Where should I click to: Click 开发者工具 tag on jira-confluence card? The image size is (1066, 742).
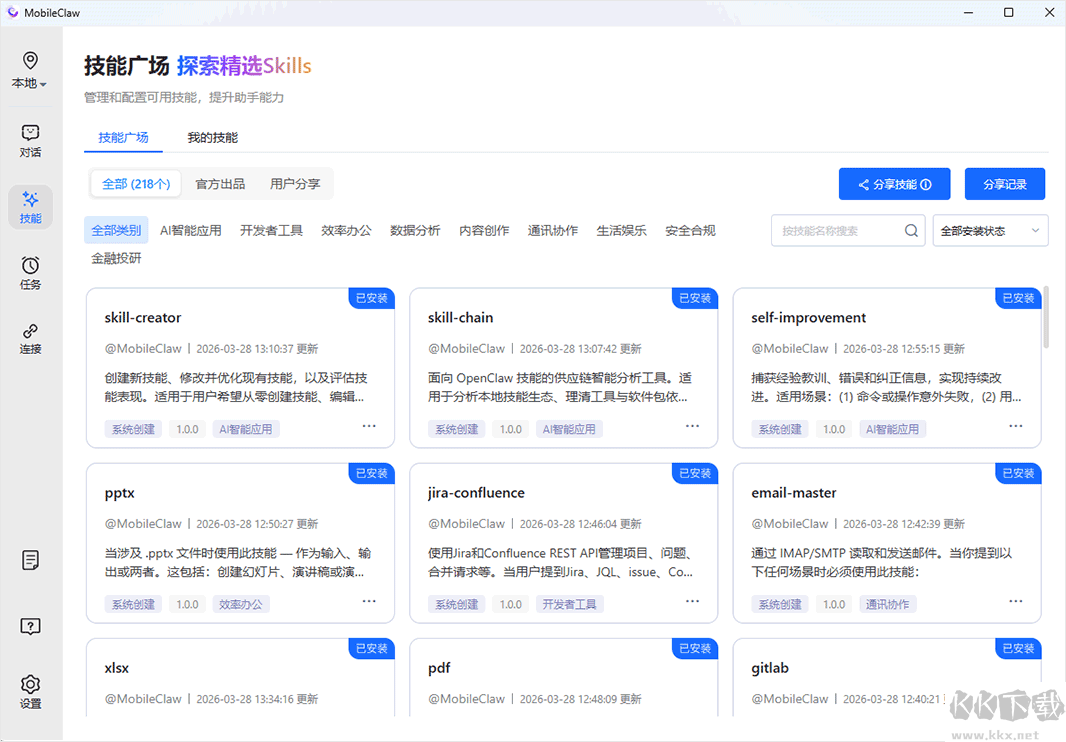tap(569, 604)
